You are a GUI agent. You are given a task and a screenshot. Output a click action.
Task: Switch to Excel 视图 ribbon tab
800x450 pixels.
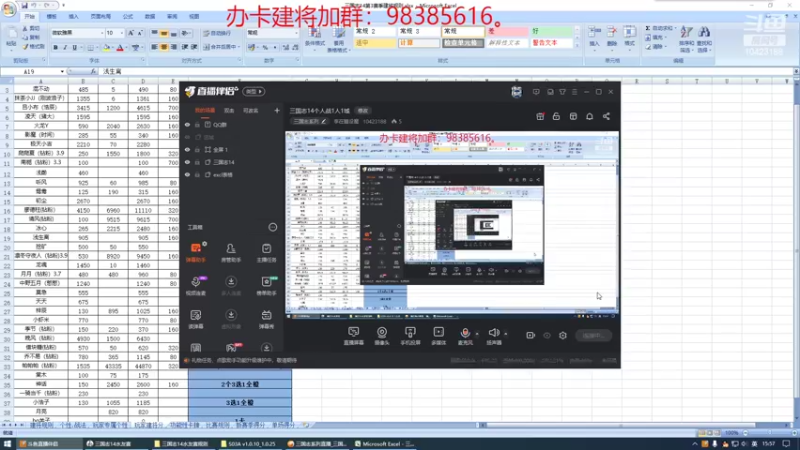[194, 16]
